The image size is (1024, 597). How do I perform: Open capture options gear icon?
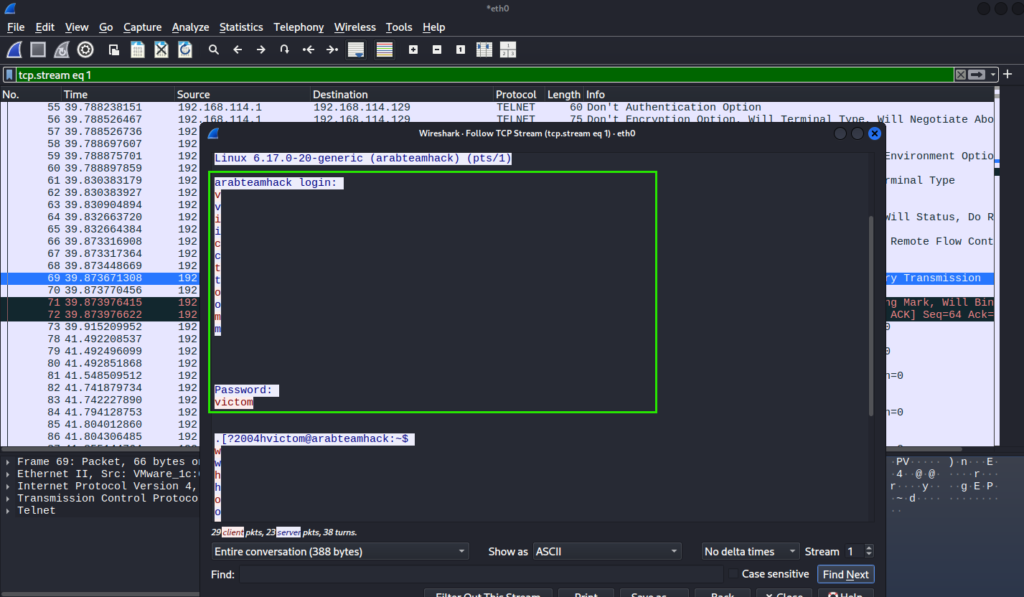[86, 49]
